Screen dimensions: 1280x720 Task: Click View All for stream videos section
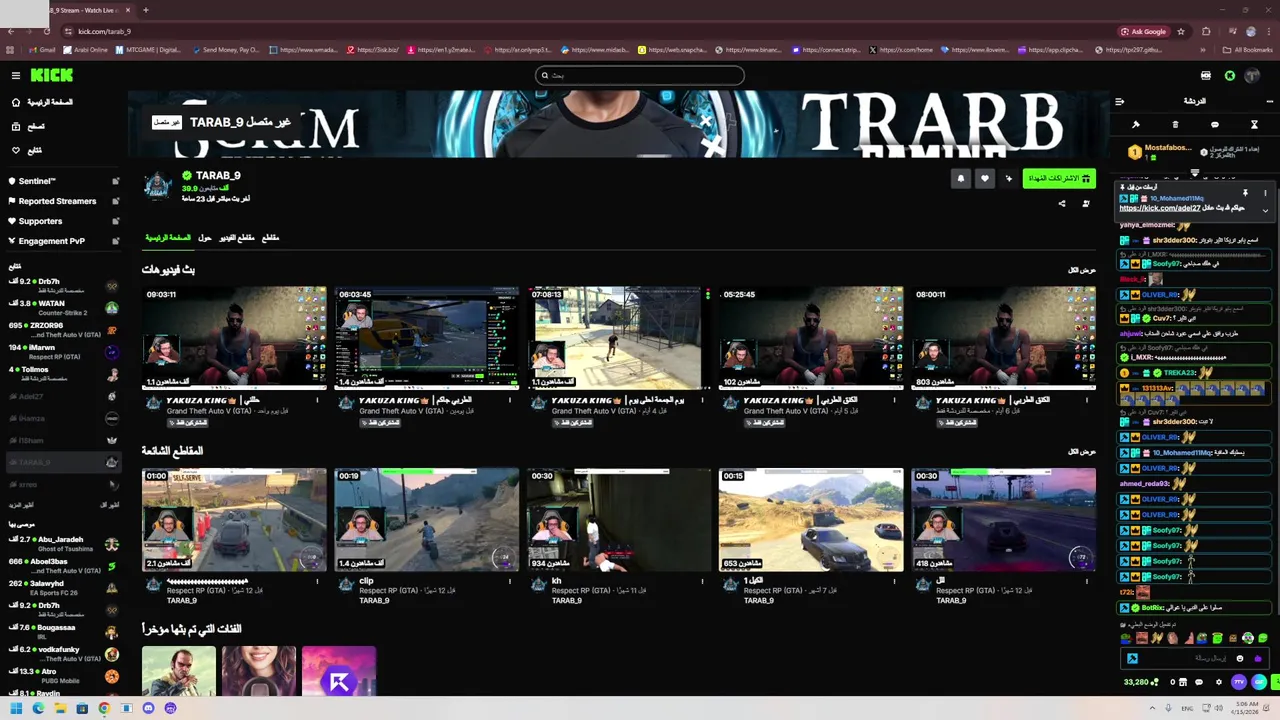pyautogui.click(x=1082, y=270)
